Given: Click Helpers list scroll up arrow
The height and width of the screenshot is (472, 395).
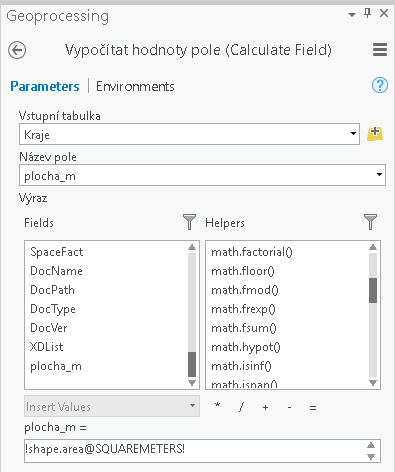Looking at the screenshot, I should (373, 247).
